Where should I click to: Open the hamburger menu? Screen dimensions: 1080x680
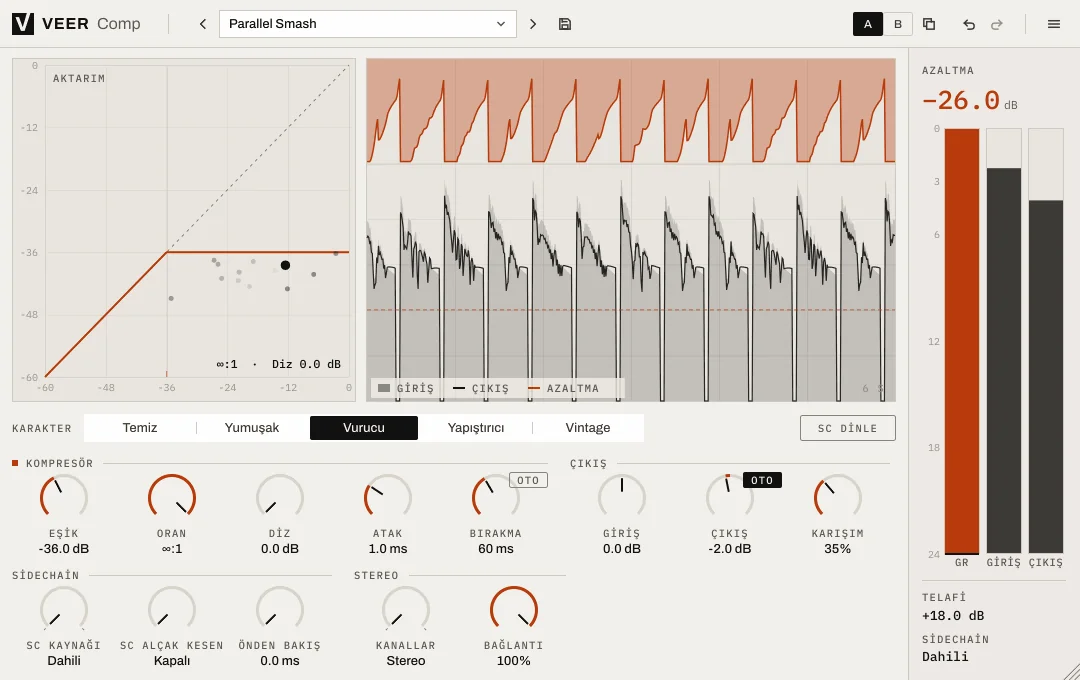pyautogui.click(x=1054, y=24)
